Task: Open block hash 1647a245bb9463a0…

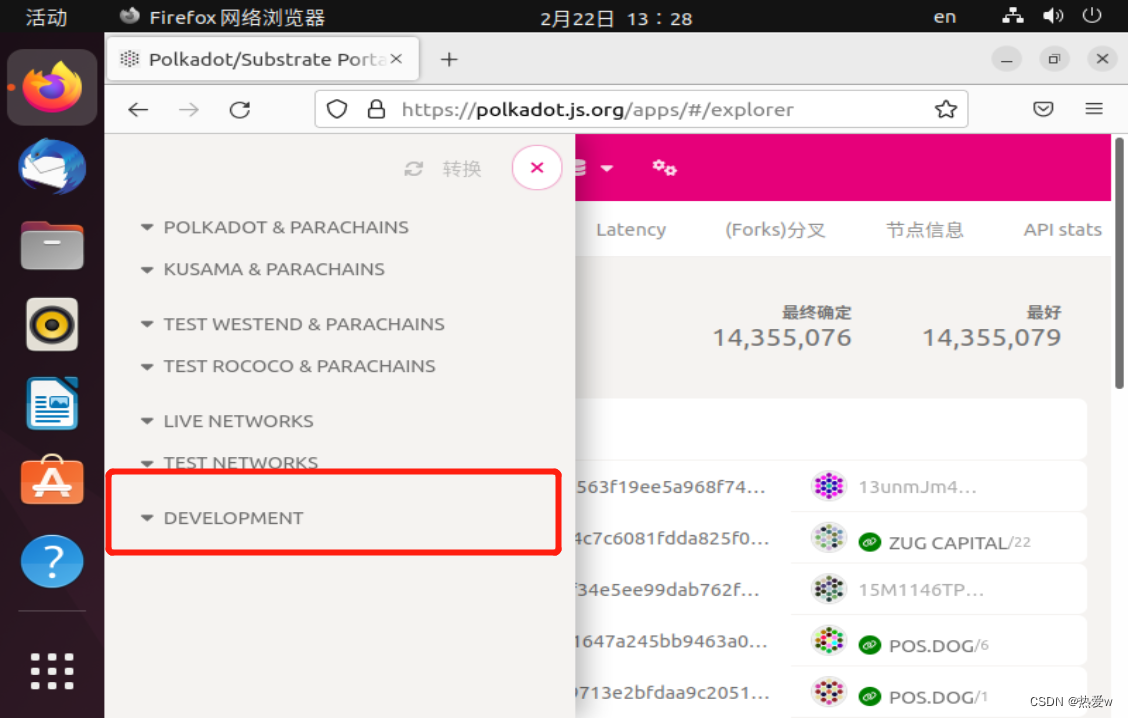Action: click(x=671, y=641)
